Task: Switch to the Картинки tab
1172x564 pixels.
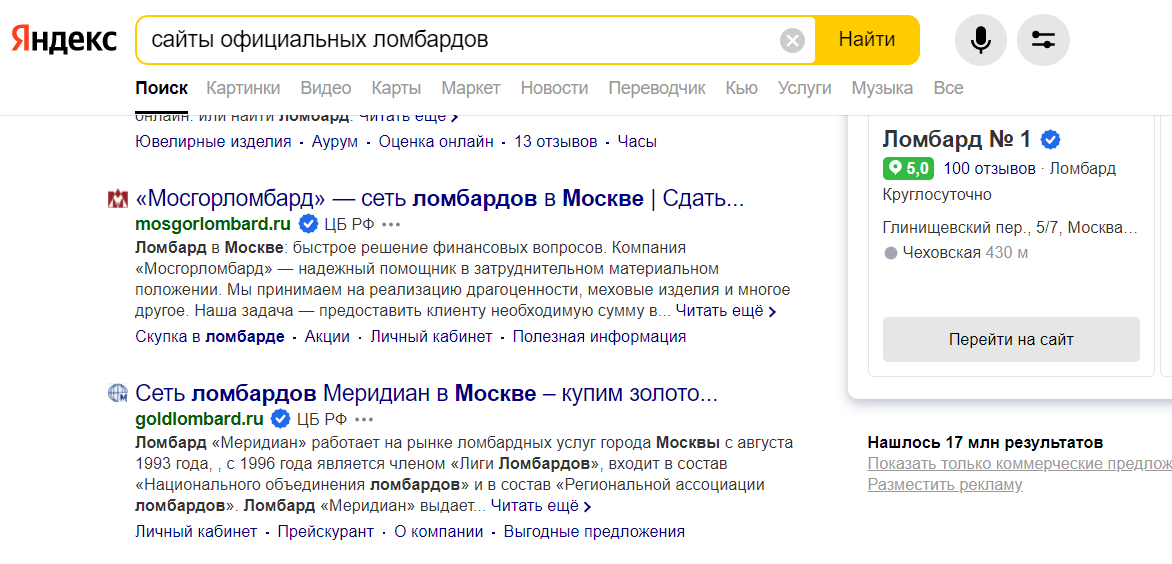Action: (243, 88)
